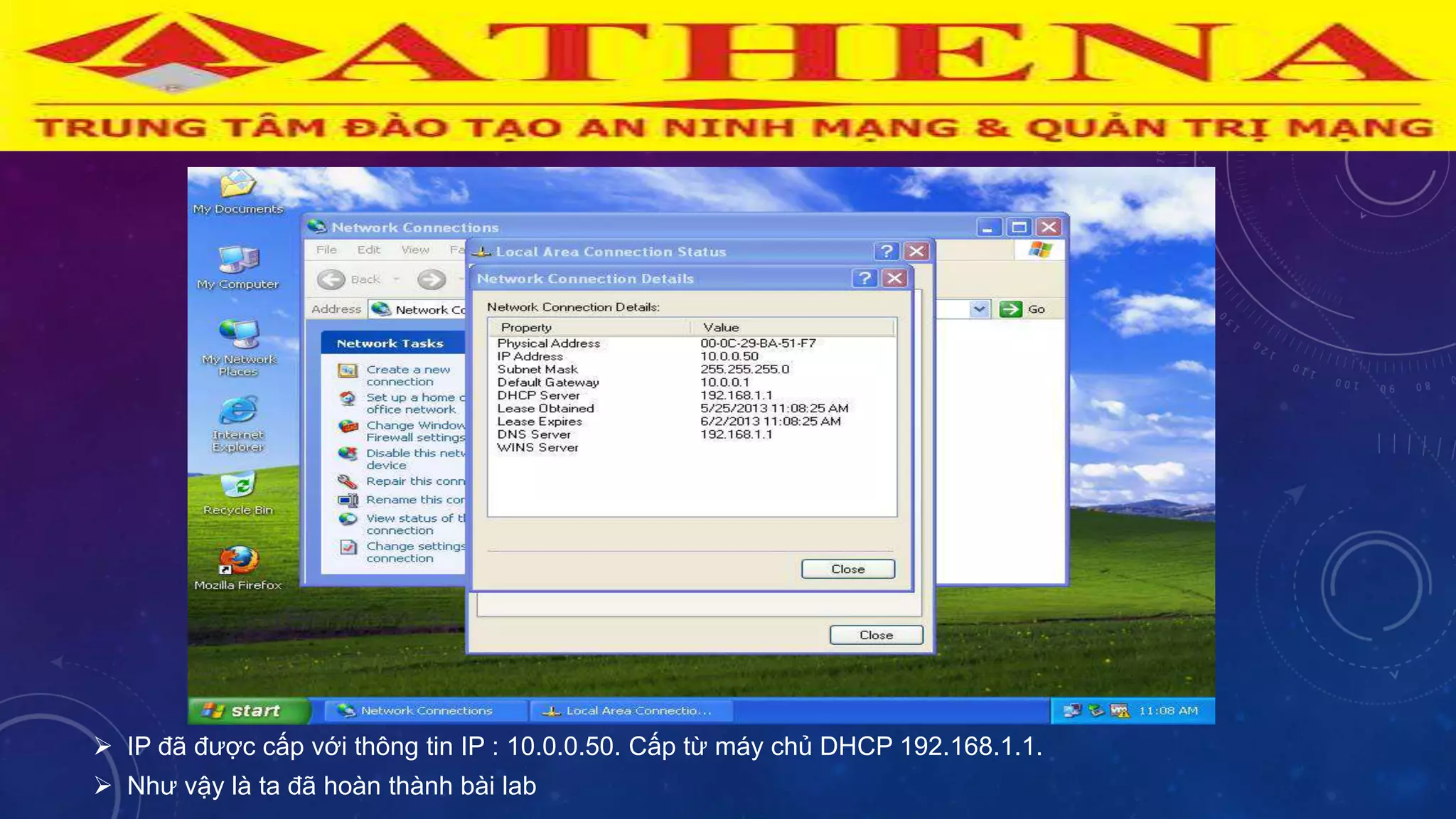Click Set up a home office network
The width and height of the screenshot is (1456, 819).
pos(414,403)
